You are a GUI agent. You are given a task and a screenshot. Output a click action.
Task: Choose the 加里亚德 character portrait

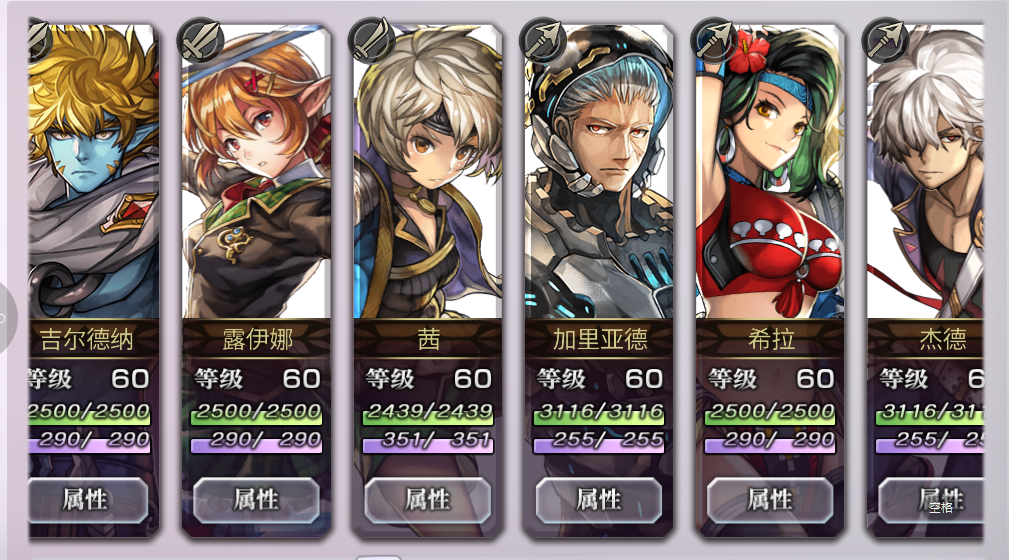(598, 172)
